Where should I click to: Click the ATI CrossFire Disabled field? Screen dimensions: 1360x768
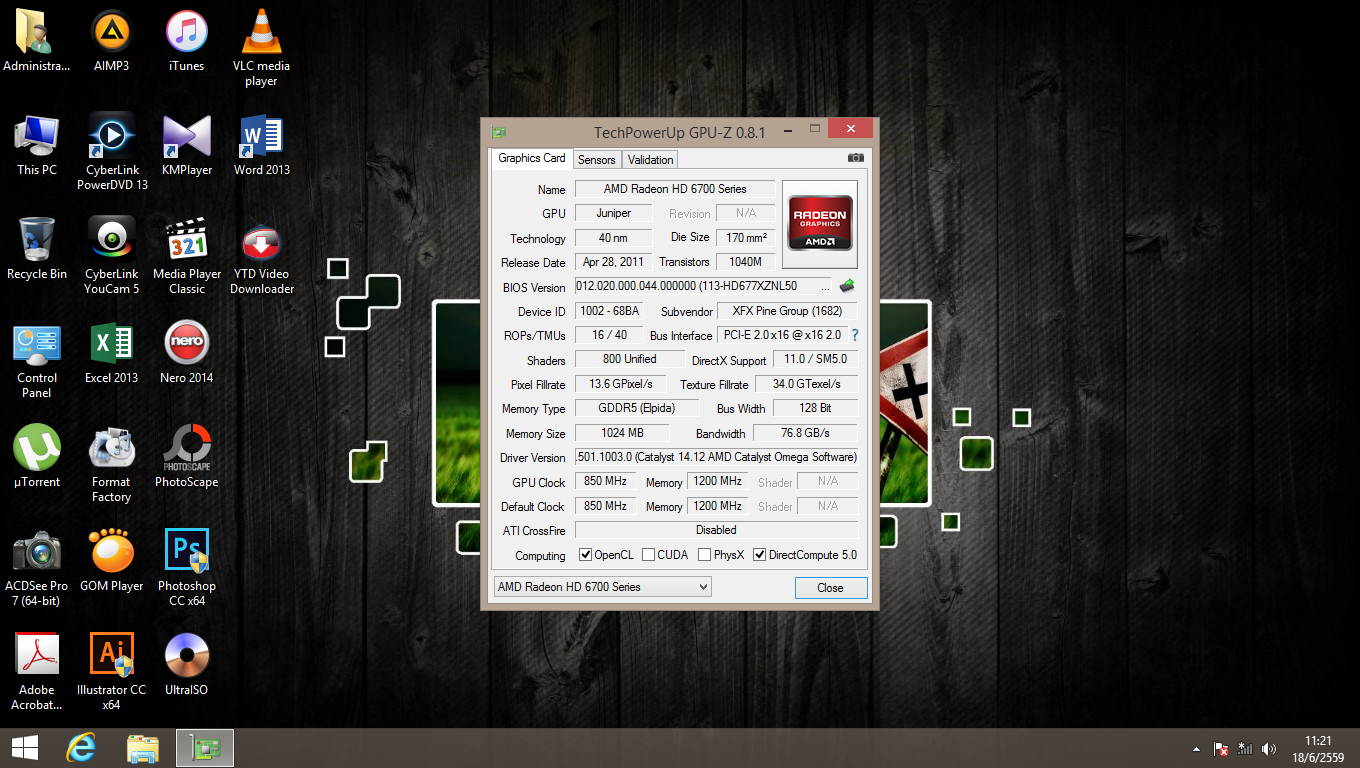(716, 530)
